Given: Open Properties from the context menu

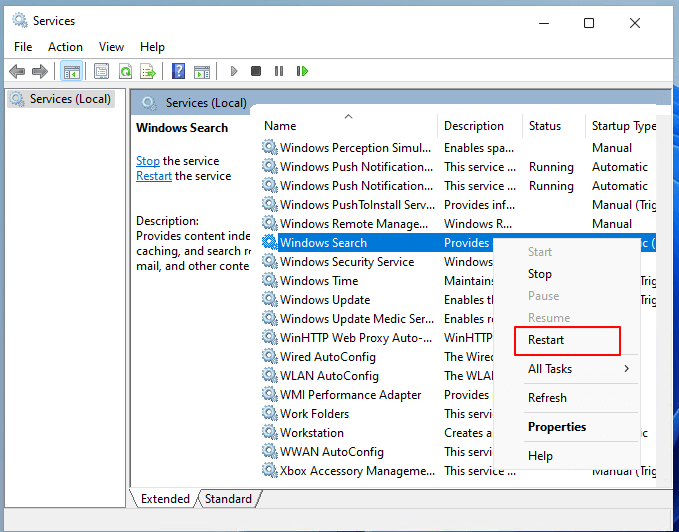Looking at the screenshot, I should coord(557,427).
